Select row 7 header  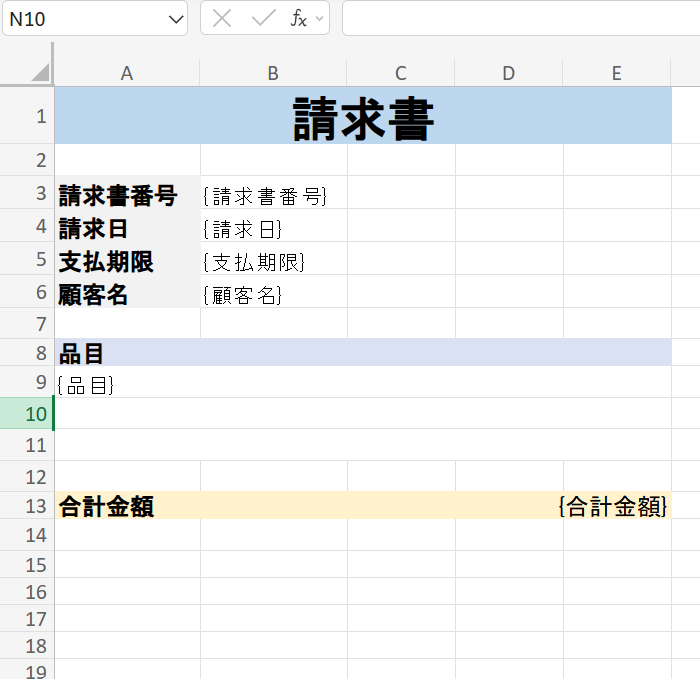pos(27,323)
